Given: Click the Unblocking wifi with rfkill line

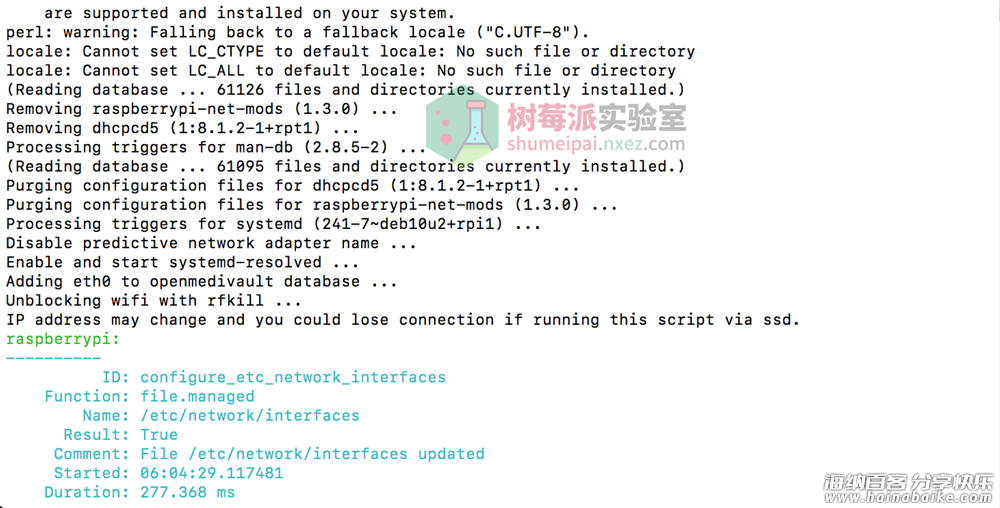Looking at the screenshot, I should [154, 300].
